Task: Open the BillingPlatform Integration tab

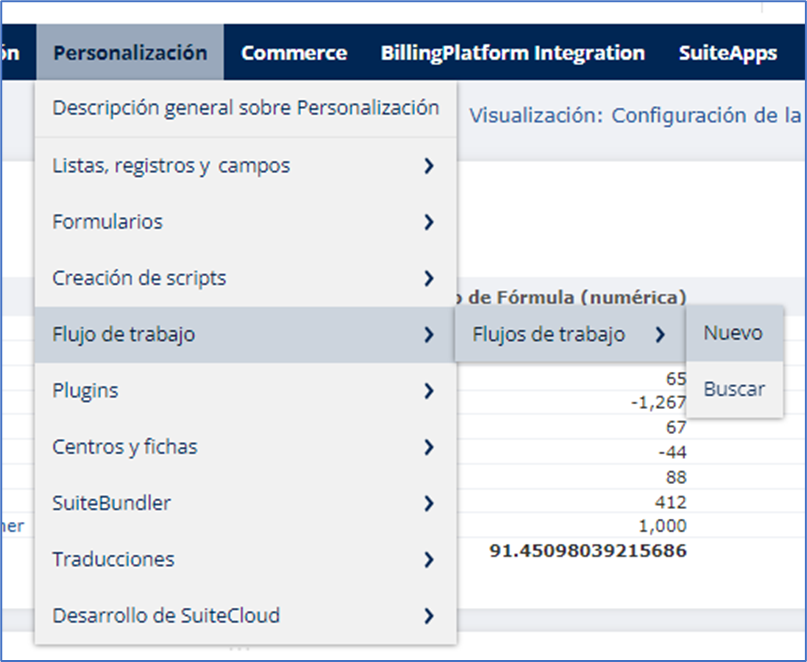Action: coord(513,53)
